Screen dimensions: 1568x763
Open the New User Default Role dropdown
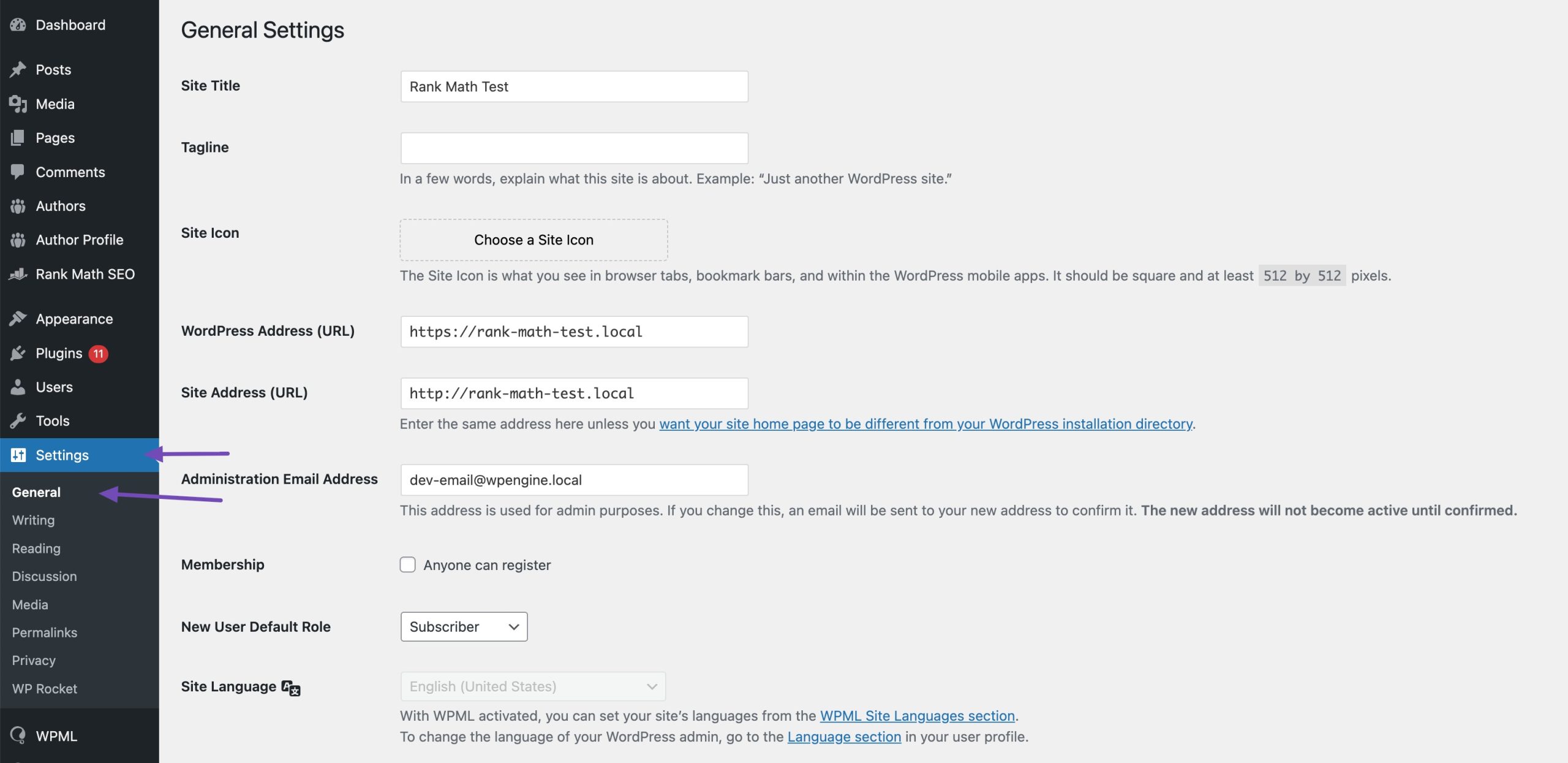464,626
